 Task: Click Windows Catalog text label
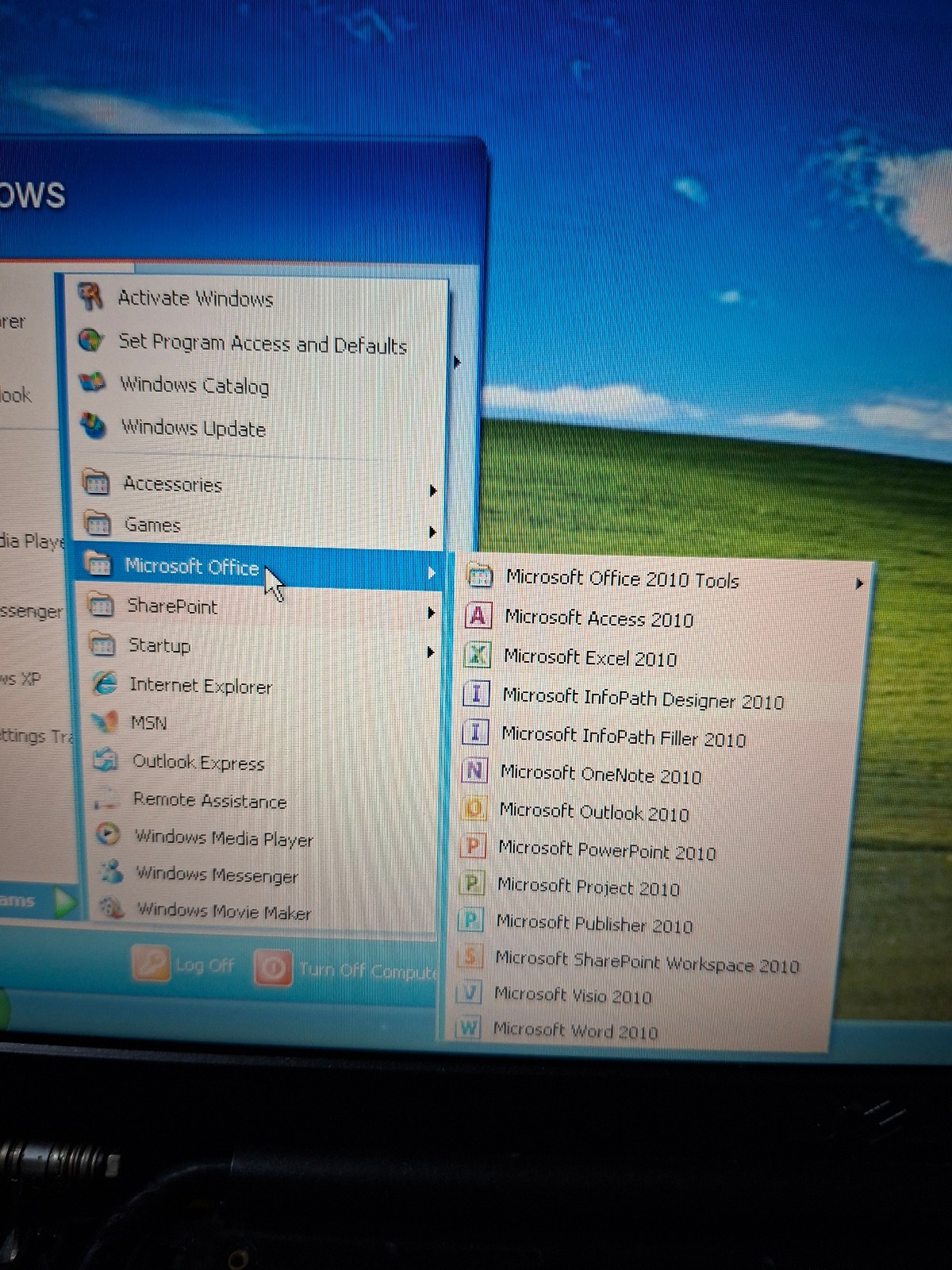coord(194,385)
